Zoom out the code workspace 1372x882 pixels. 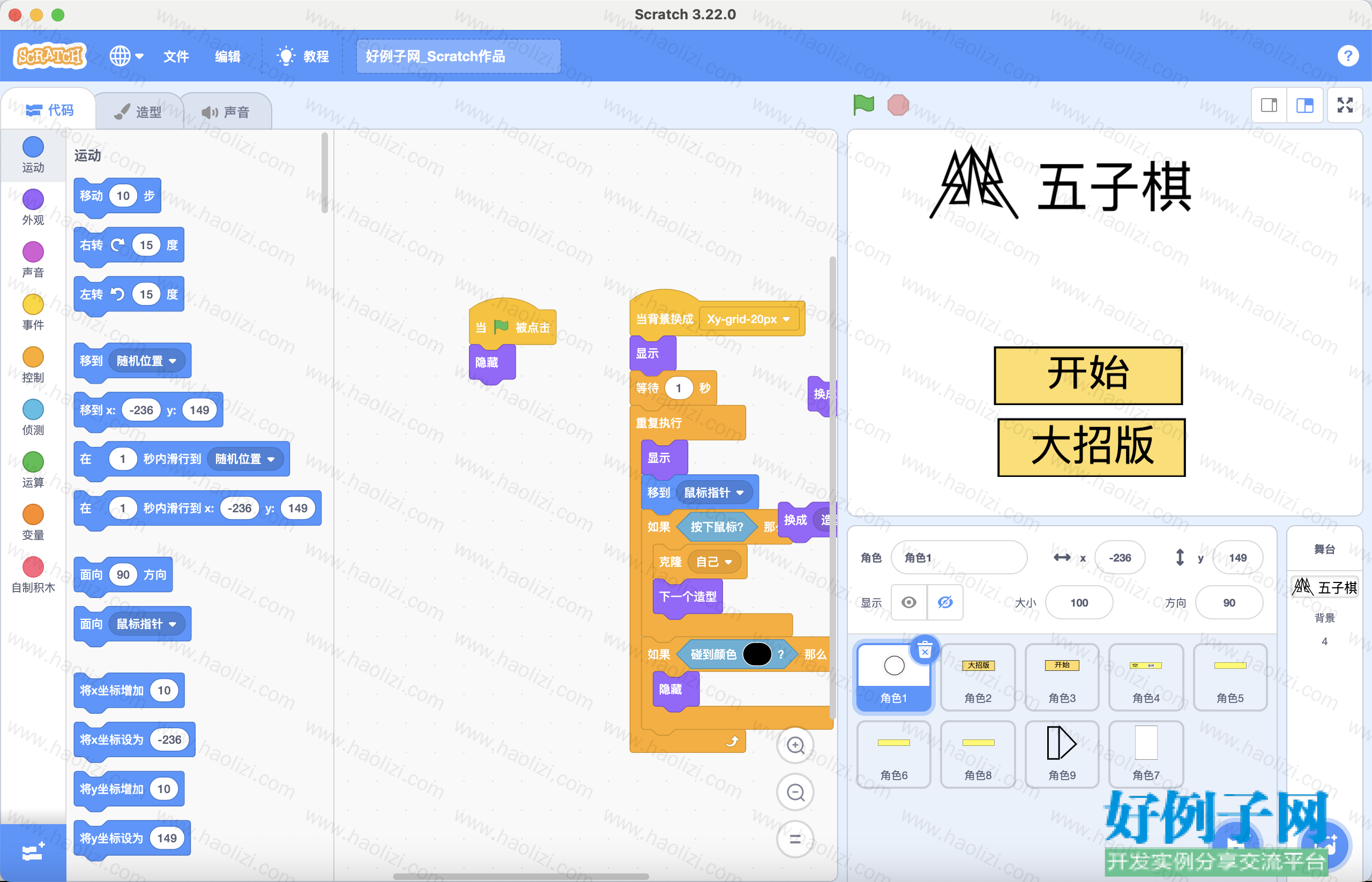click(795, 793)
